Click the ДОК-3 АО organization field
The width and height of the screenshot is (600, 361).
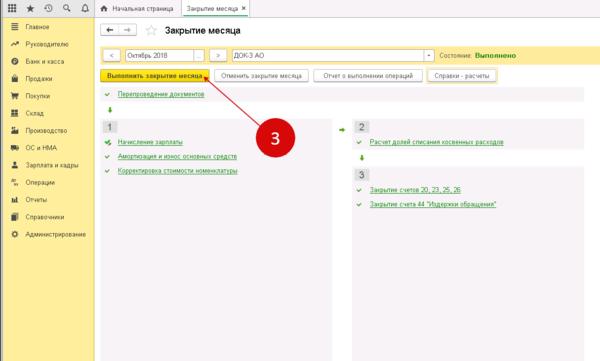coord(328,56)
